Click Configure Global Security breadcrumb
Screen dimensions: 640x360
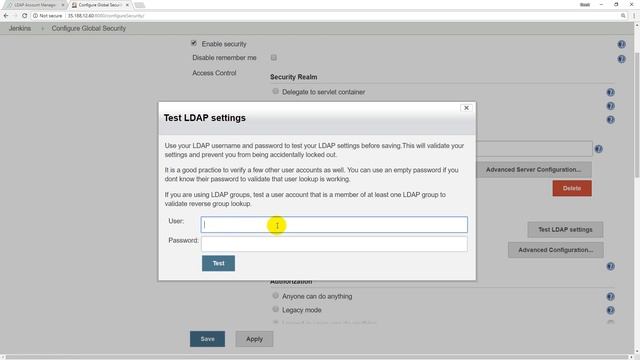(89, 28)
